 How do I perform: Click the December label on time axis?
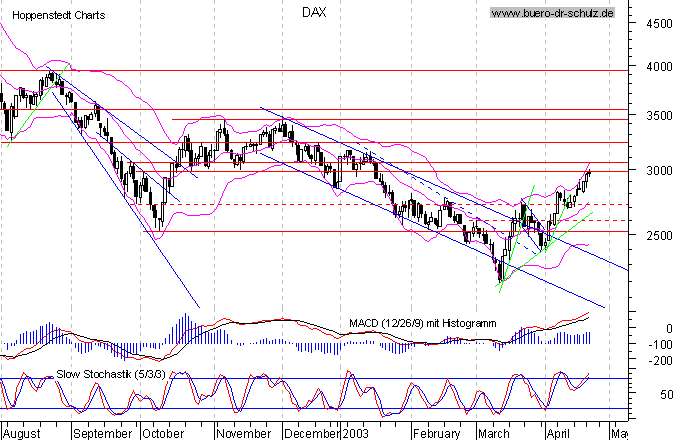[312, 433]
